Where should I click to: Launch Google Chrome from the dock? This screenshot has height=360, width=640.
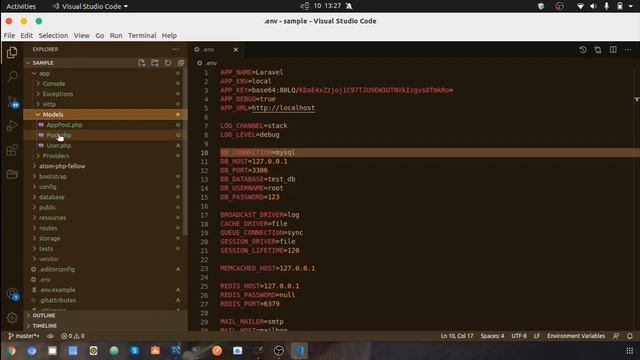pyautogui.click(x=11, y=351)
